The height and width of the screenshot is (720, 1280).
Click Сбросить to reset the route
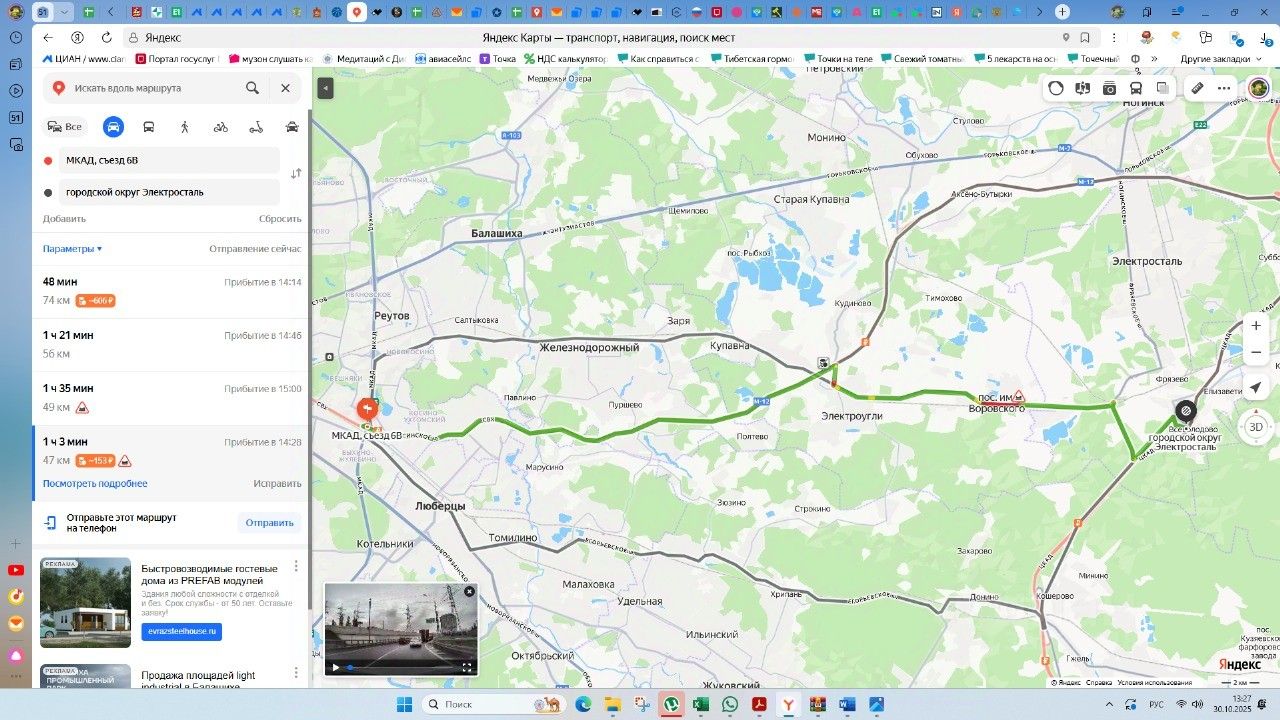[x=280, y=219]
